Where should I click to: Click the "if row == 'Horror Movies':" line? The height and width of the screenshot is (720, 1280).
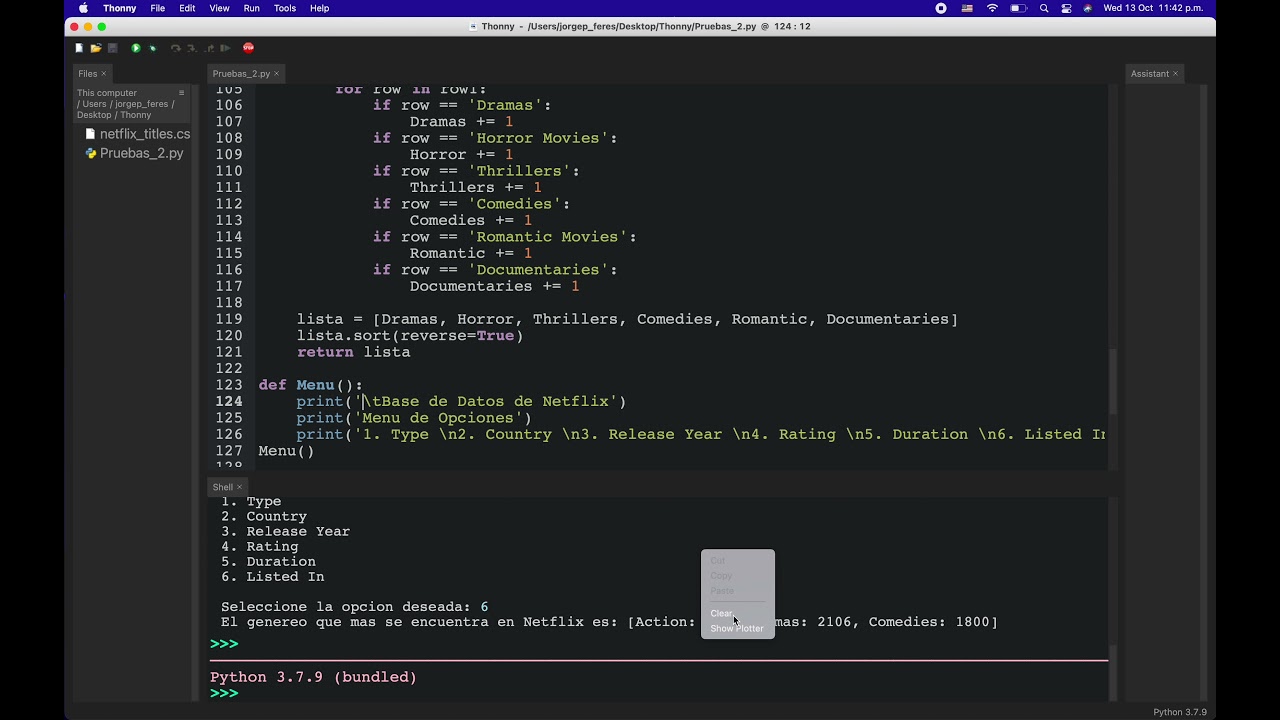495,138
